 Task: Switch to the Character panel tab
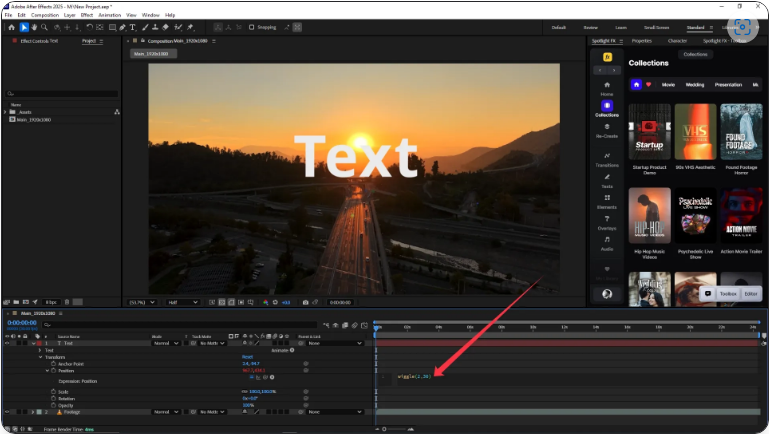point(677,41)
